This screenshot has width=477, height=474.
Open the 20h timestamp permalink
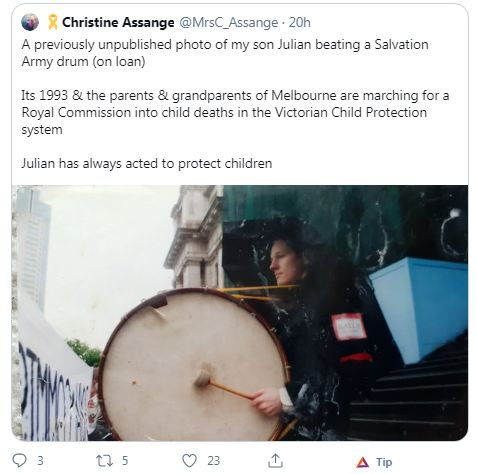[x=299, y=22]
